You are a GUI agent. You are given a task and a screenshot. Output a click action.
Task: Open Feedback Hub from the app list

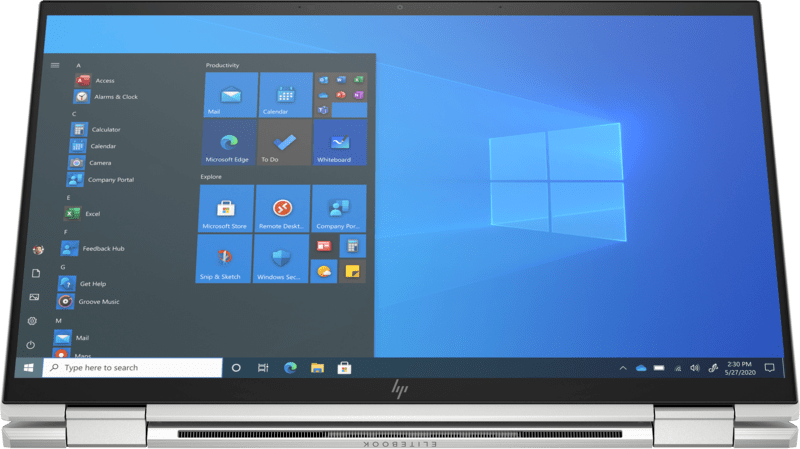(93, 249)
